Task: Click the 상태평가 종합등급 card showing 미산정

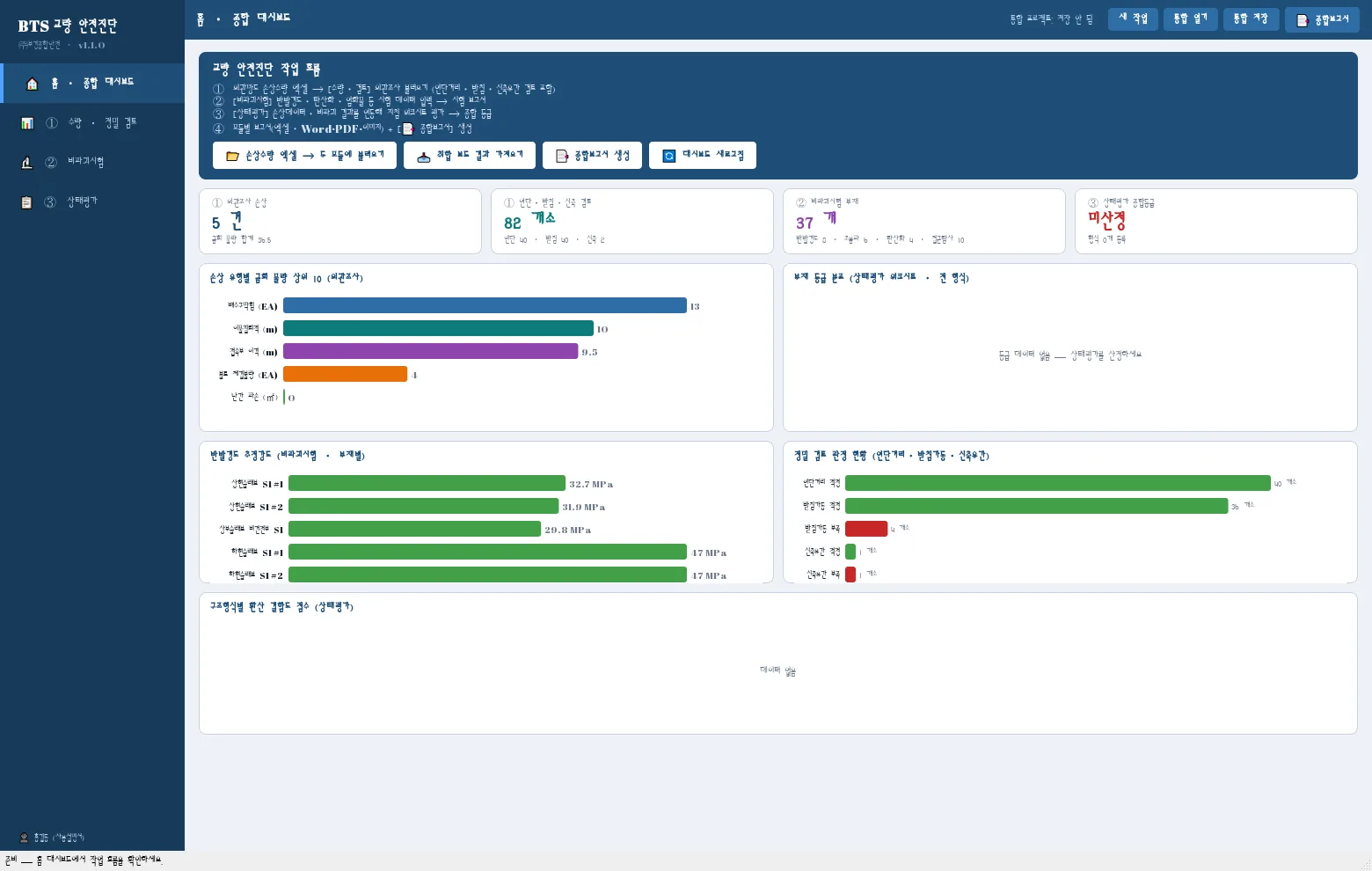Action: pyautogui.click(x=1216, y=221)
